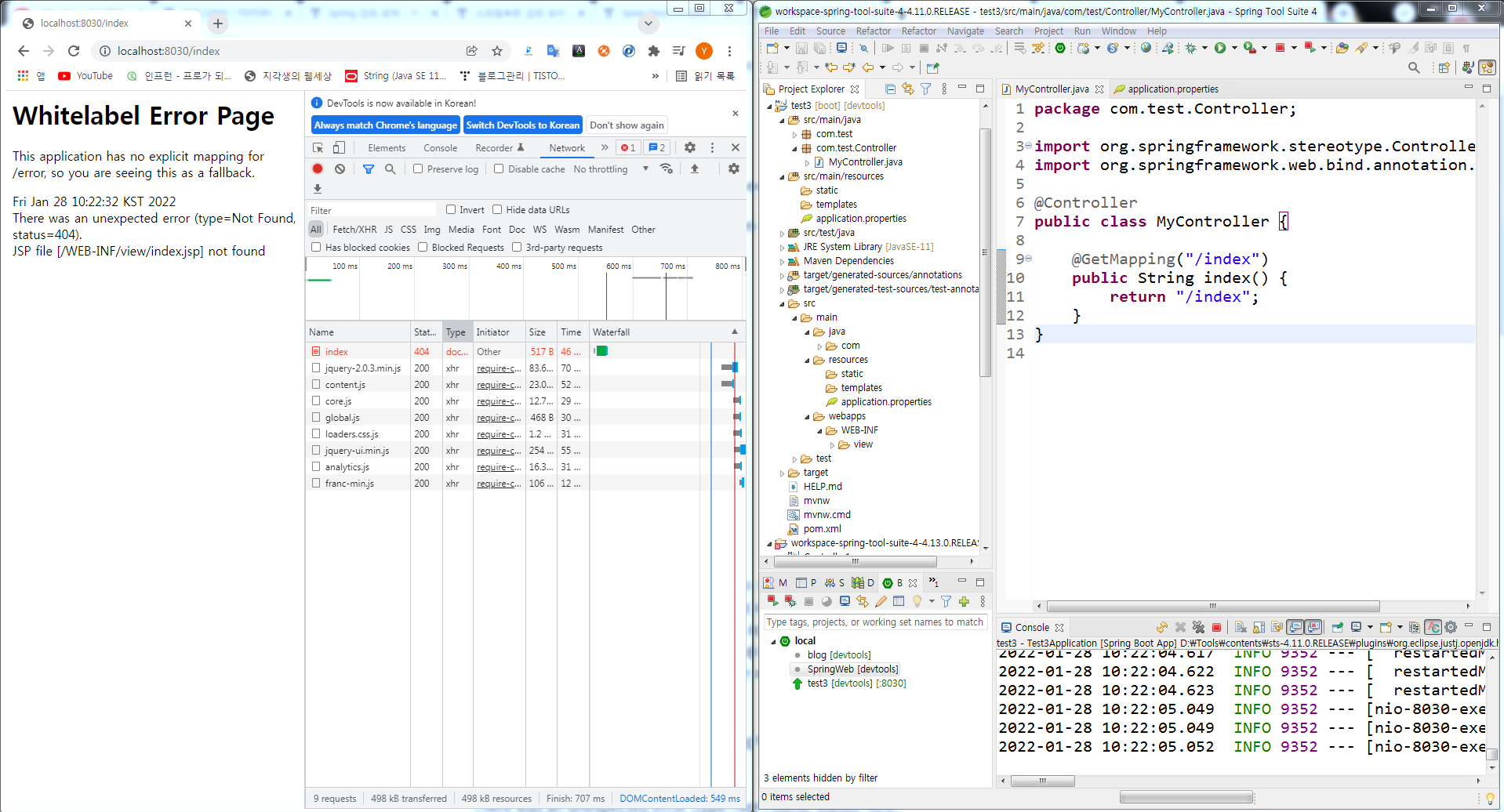1504x812 pixels.
Task: Check Blocked Requests checkbox
Action: (x=423, y=247)
